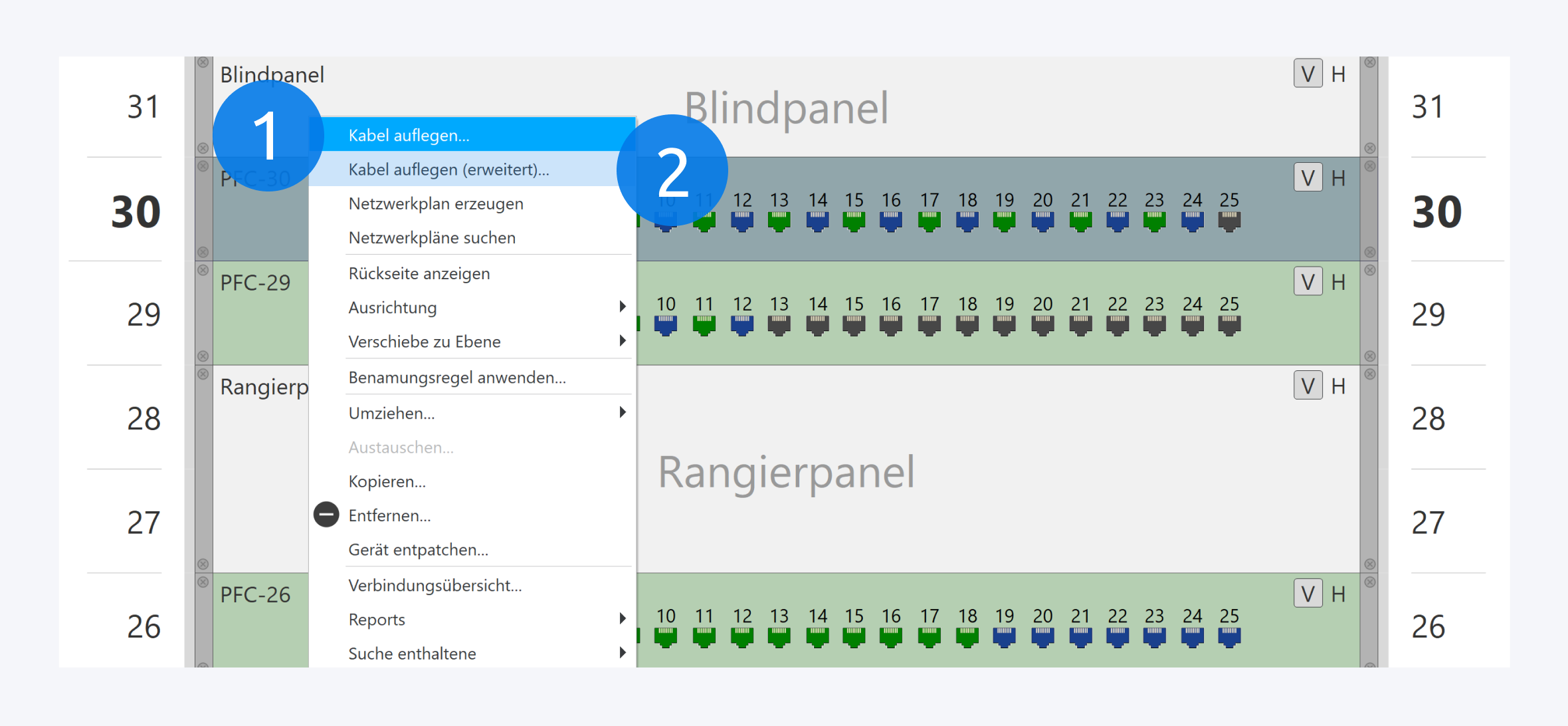Screen dimensions: 1568x726
Task: Click rack unit number 28 on left
Action: (144, 419)
